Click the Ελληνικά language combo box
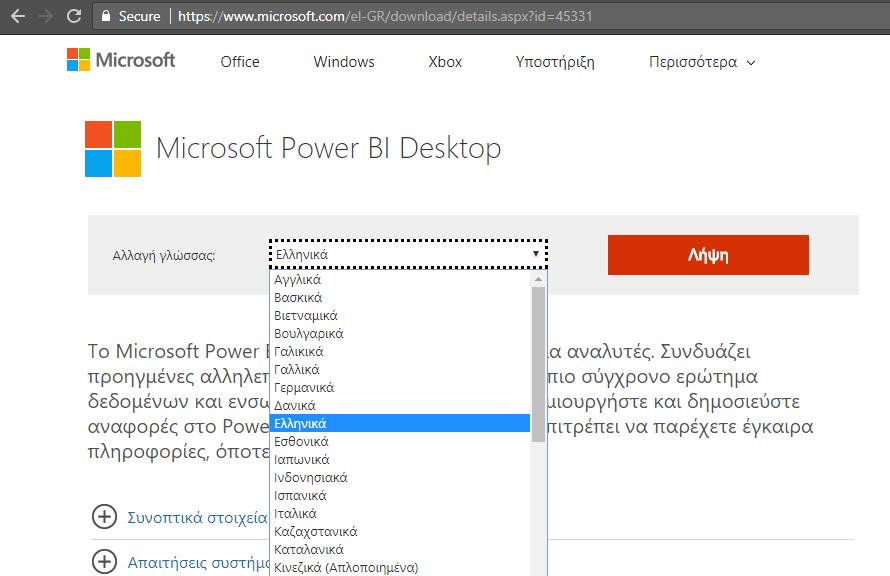Image resolution: width=890 pixels, height=576 pixels. click(408, 254)
